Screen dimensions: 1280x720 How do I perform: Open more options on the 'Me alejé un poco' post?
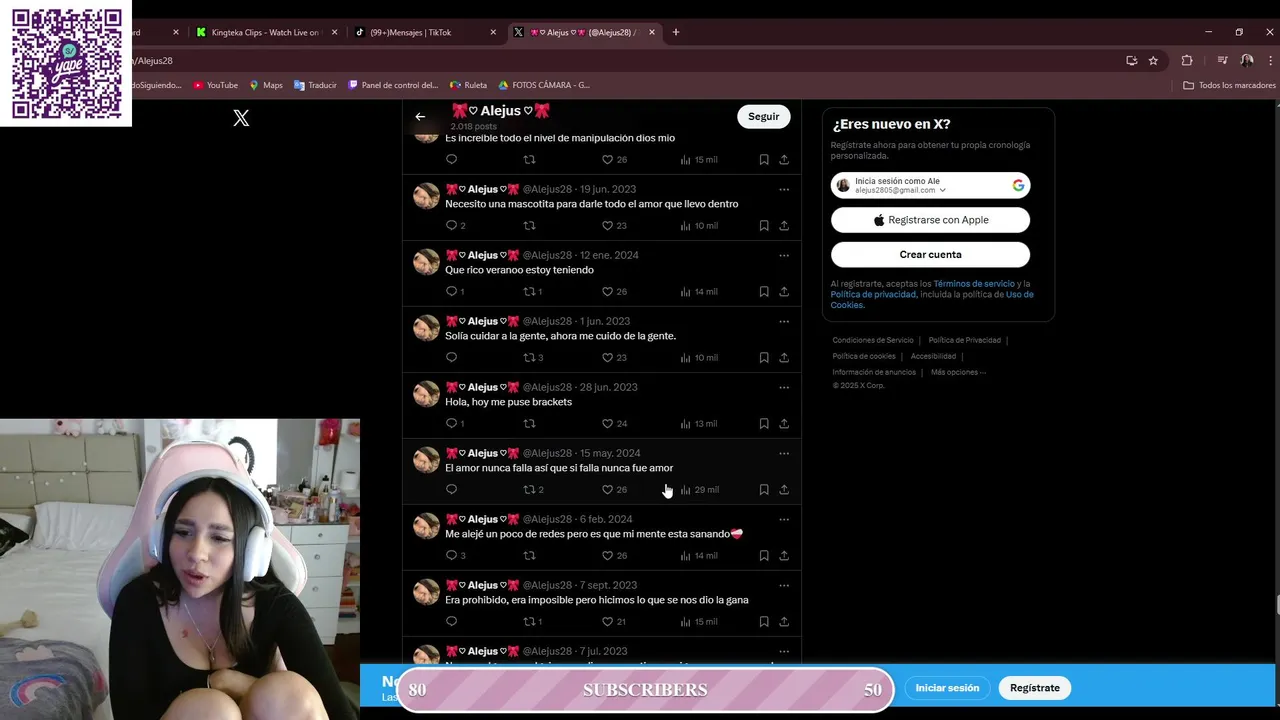pos(784,519)
